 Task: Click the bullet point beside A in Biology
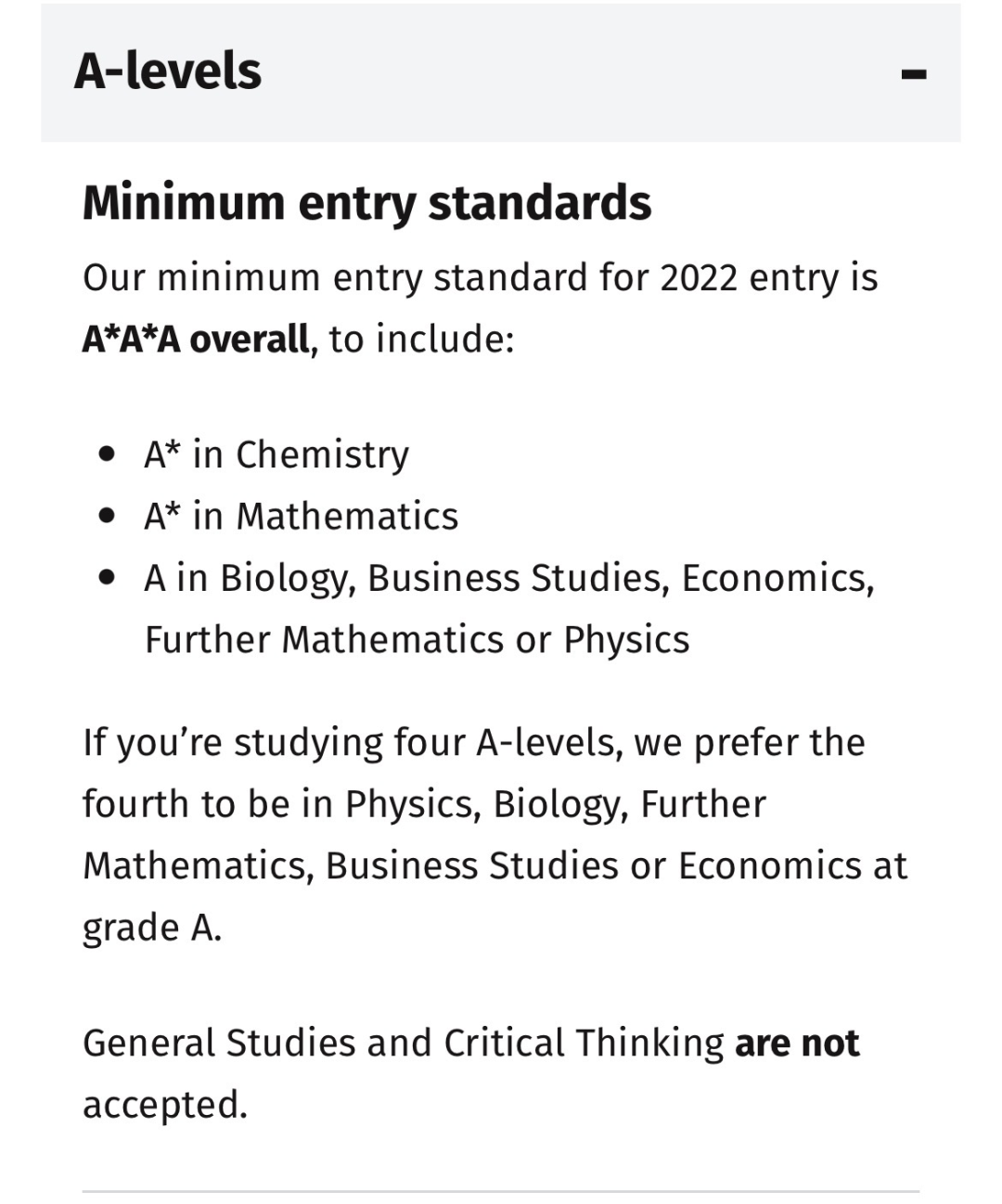point(109,579)
